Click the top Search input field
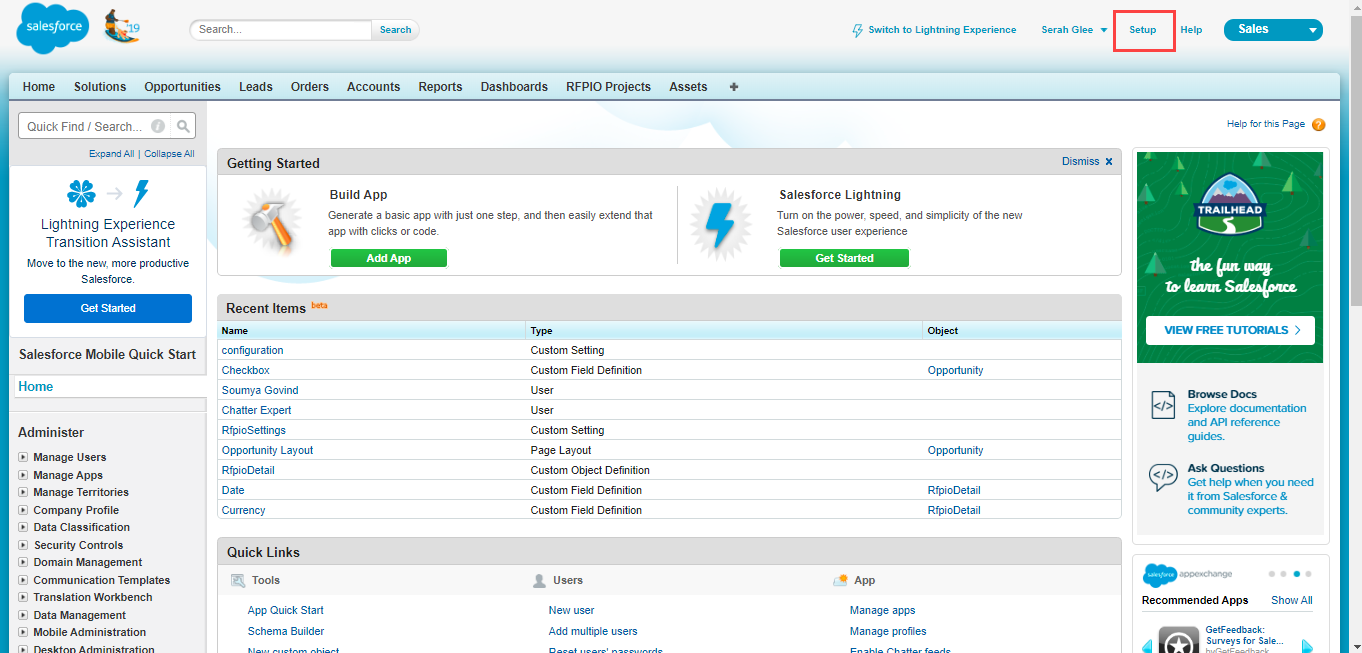This screenshot has width=1362, height=653. click(281, 30)
